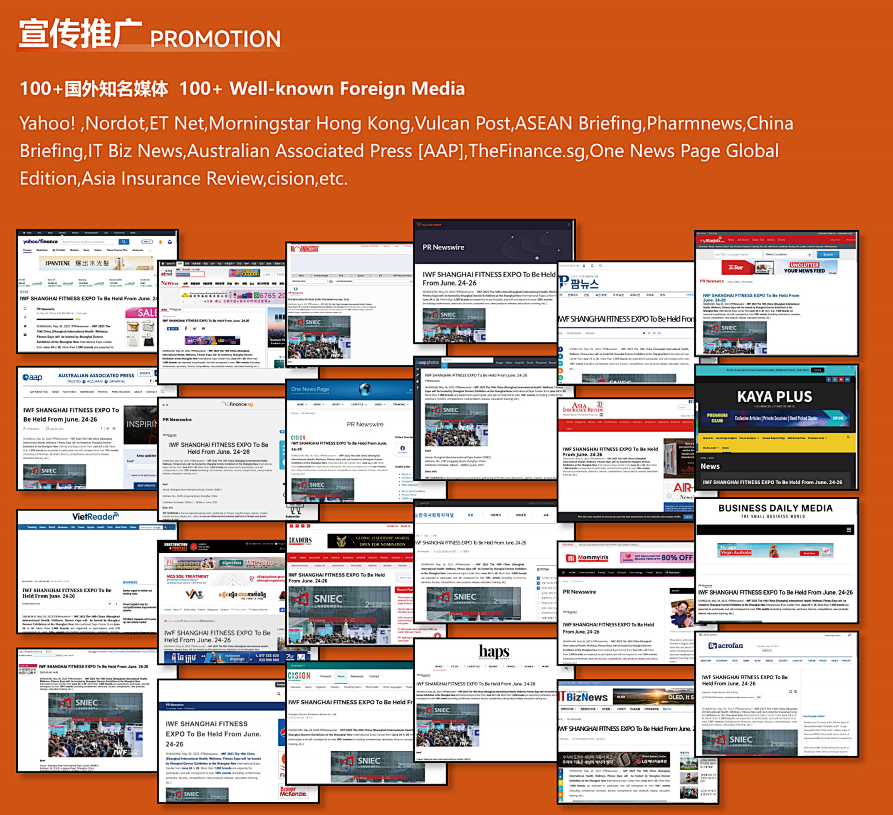This screenshot has height=815, width=893.
Task: Click the yahoo!finance logo in the top-left screenshot
Action: (40, 241)
